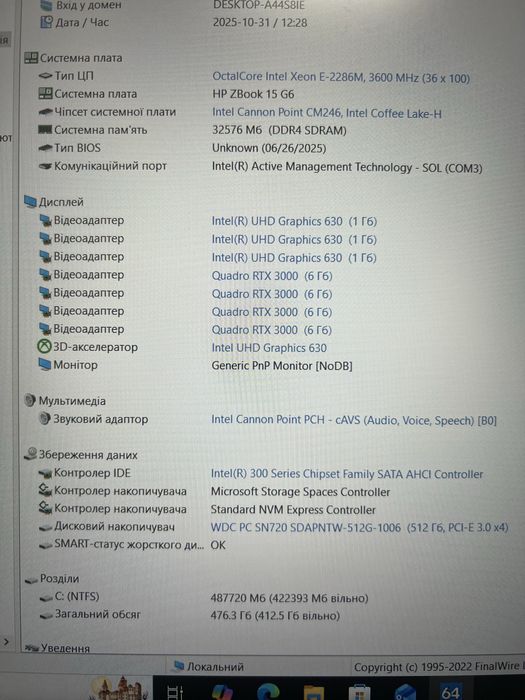Click the icon beside the Системна плата section header
The image size is (525, 700).
[x=31, y=58]
